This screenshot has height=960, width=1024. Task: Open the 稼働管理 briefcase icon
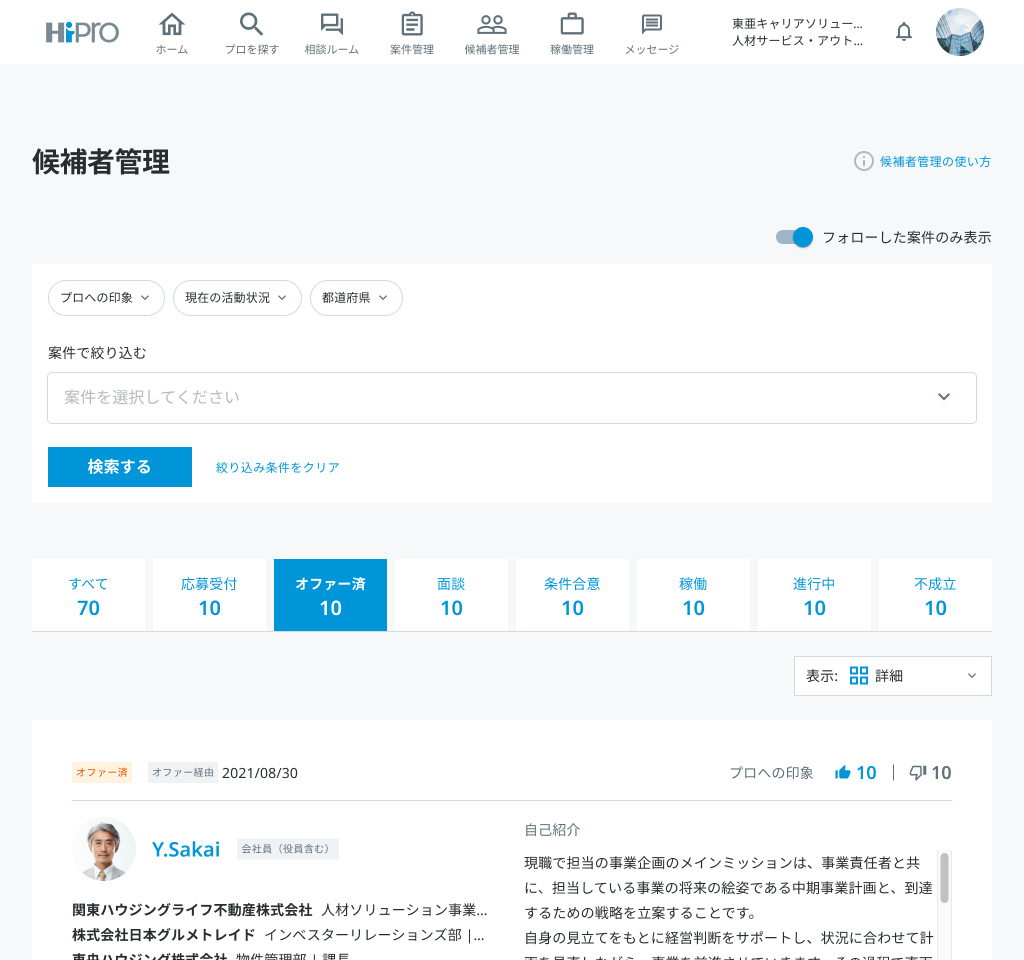pos(572,25)
